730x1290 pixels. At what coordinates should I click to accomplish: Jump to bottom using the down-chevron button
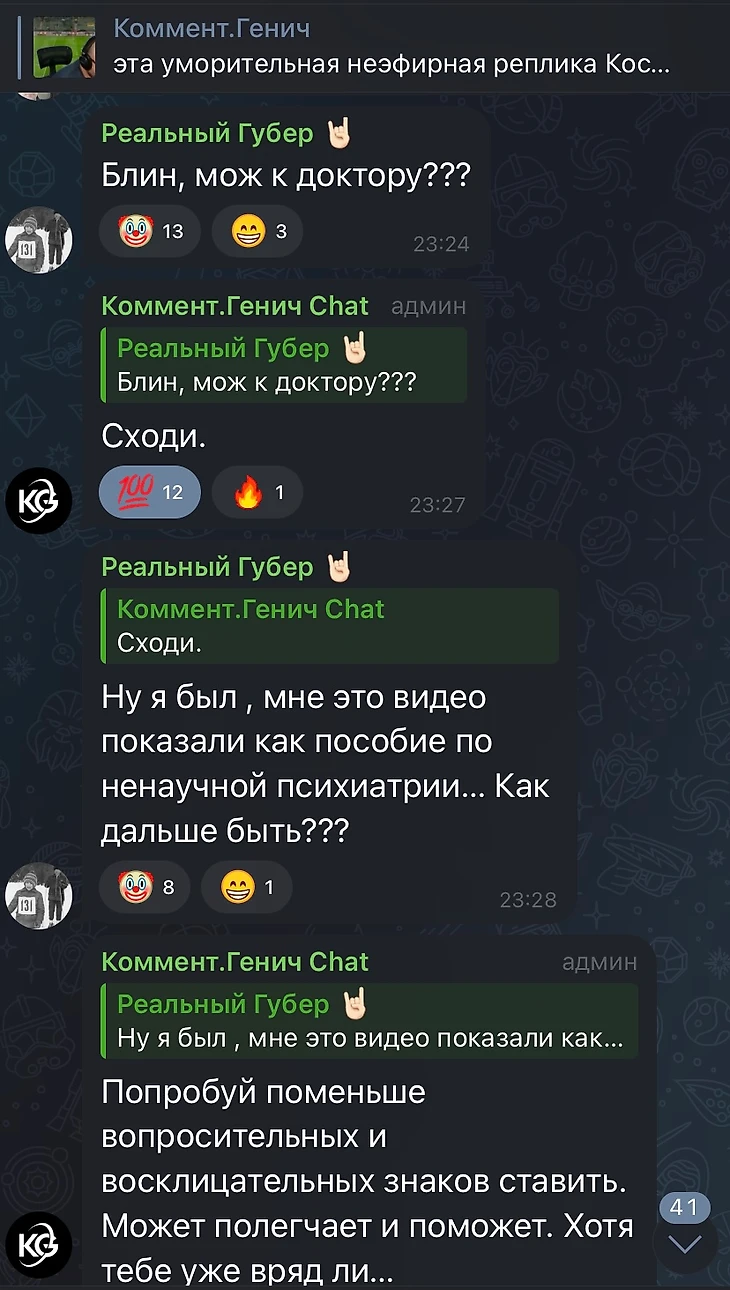tap(685, 1245)
